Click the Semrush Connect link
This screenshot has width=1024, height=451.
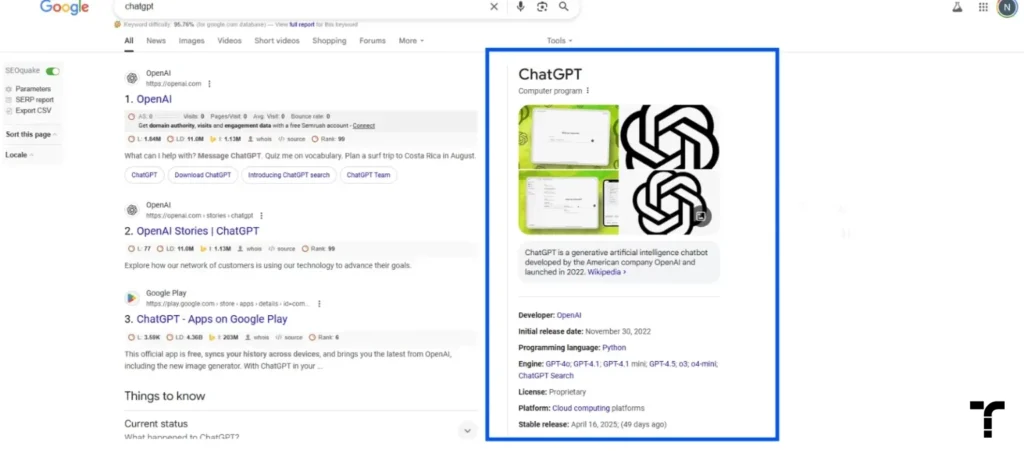pos(364,125)
